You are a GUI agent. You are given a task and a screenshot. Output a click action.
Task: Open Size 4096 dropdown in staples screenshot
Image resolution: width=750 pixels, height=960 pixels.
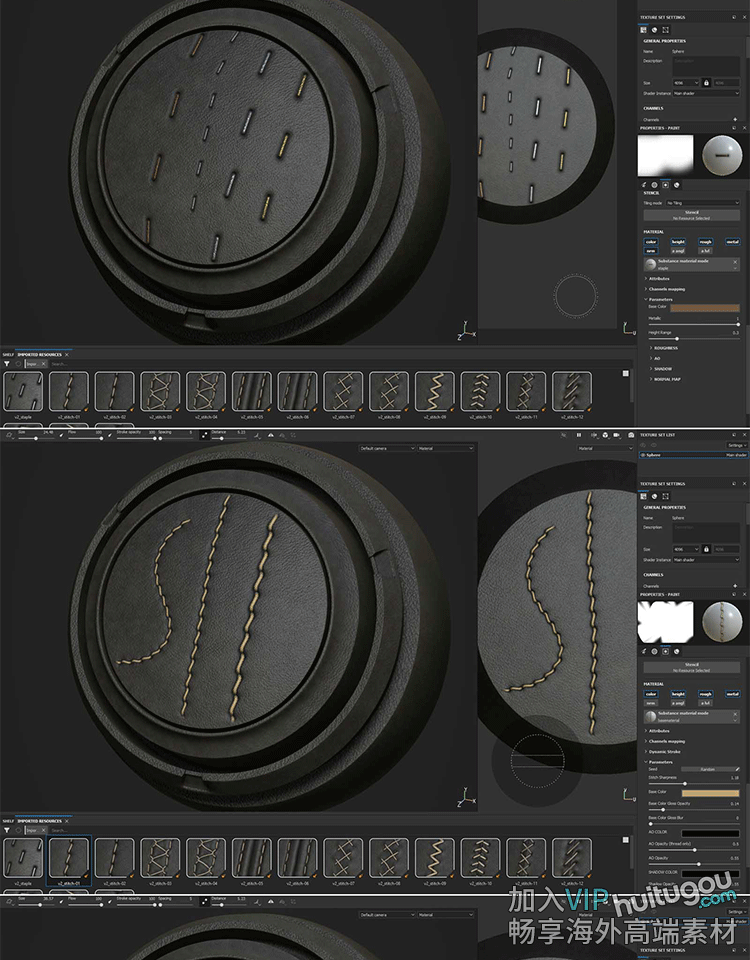tap(686, 83)
